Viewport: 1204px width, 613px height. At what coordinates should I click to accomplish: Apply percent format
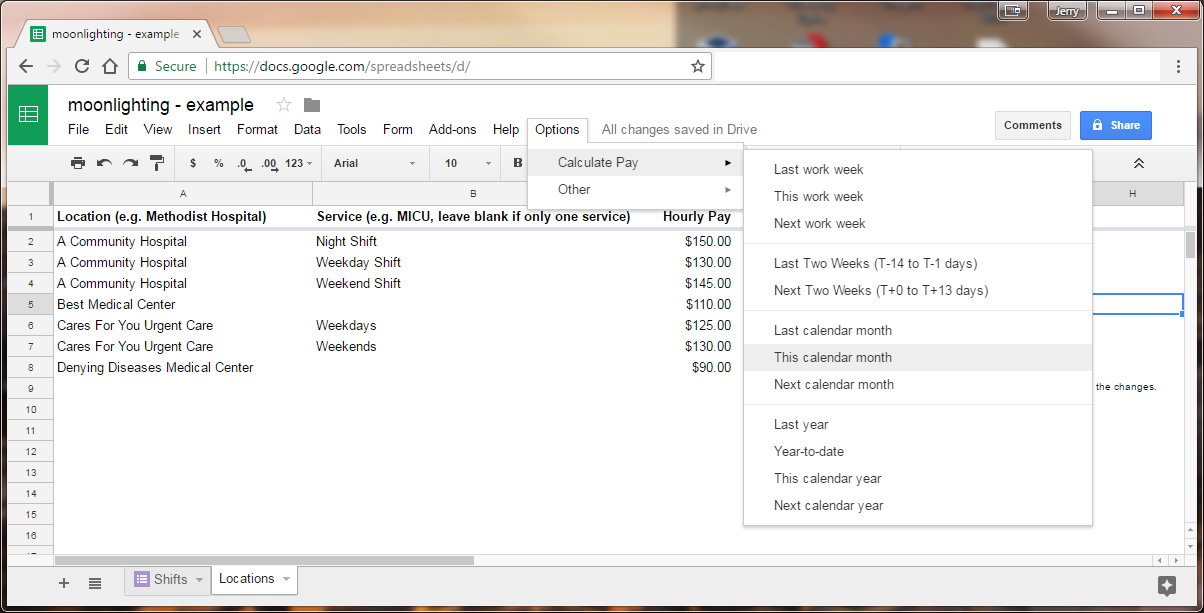click(x=218, y=163)
